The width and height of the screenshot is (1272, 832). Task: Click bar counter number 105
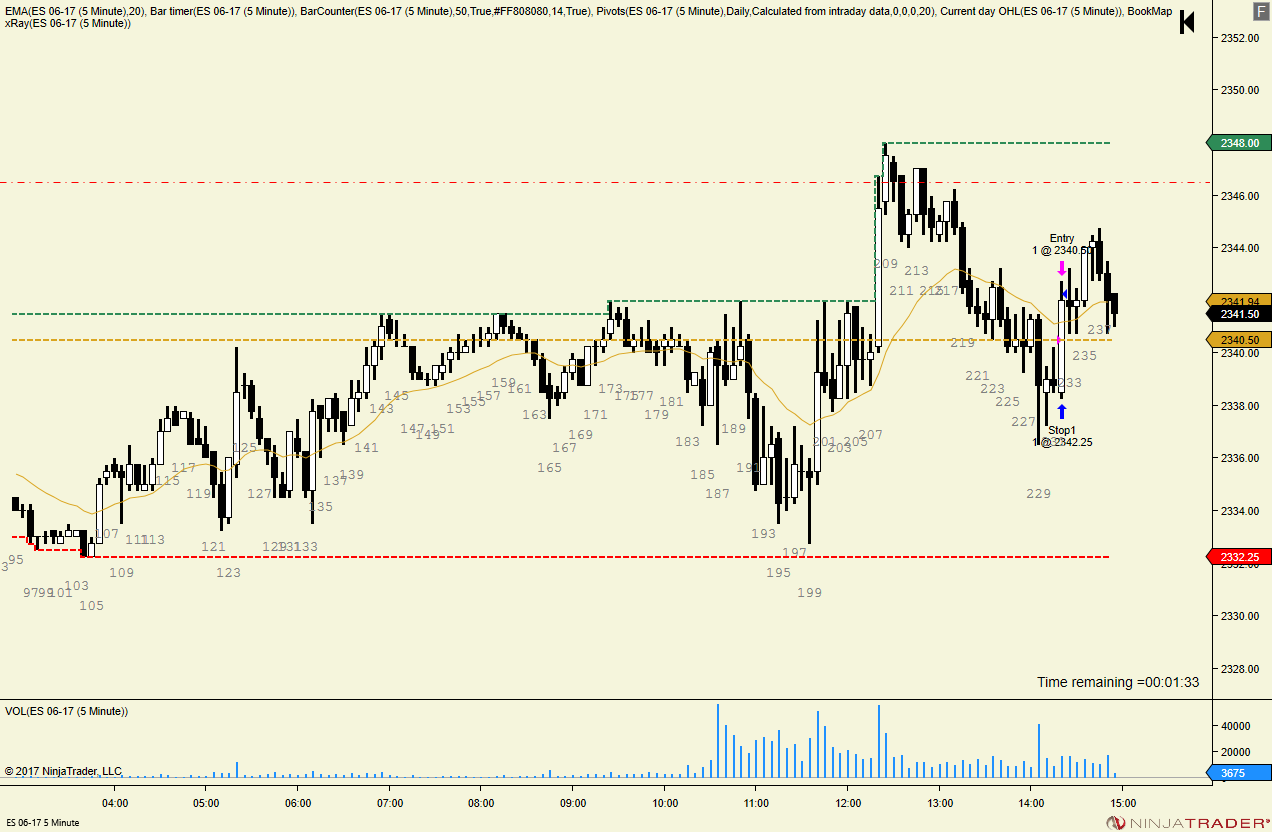point(91,606)
